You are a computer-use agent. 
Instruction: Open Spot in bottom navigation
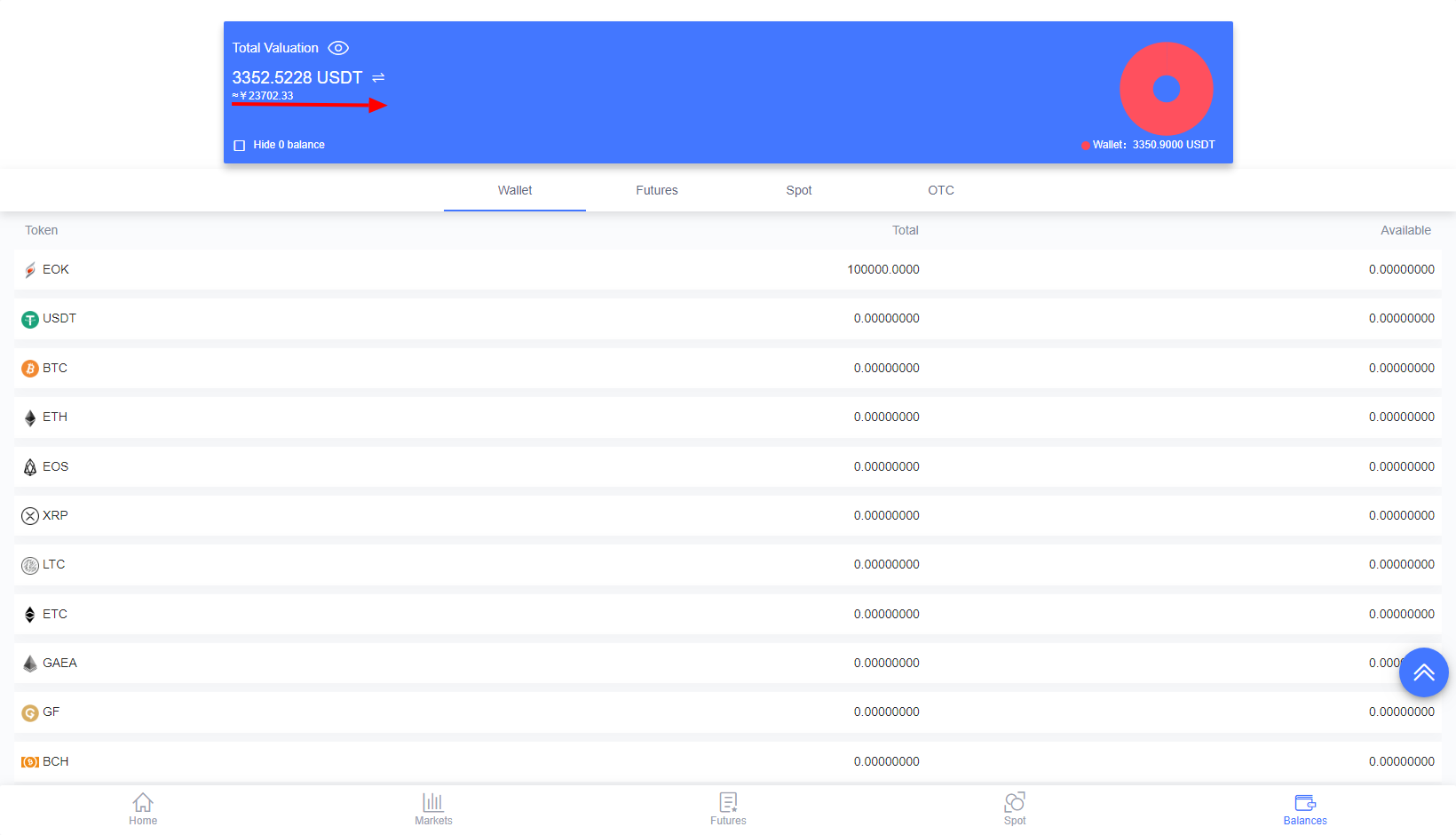click(1015, 809)
